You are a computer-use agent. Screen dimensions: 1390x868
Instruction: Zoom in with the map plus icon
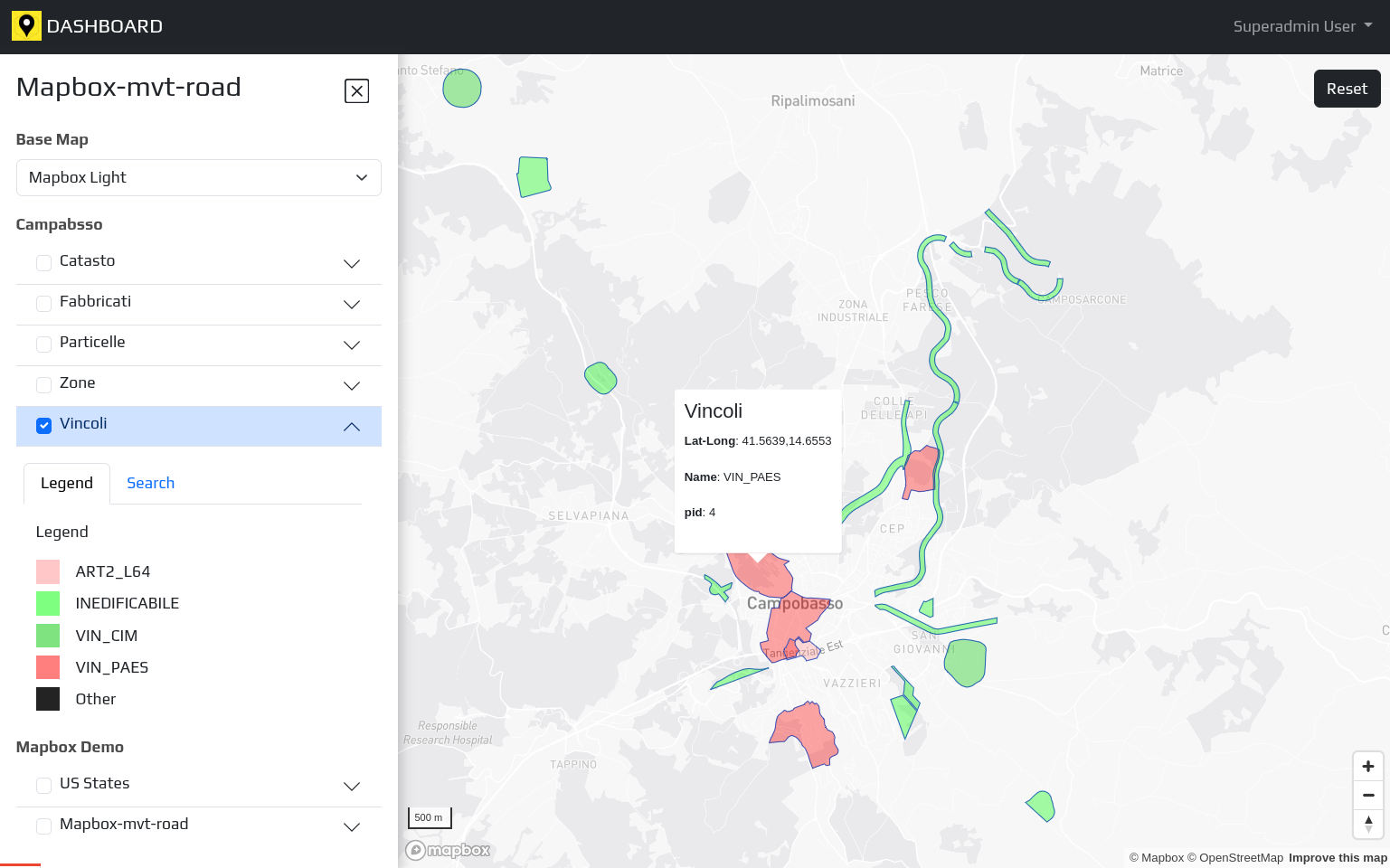click(x=1367, y=766)
